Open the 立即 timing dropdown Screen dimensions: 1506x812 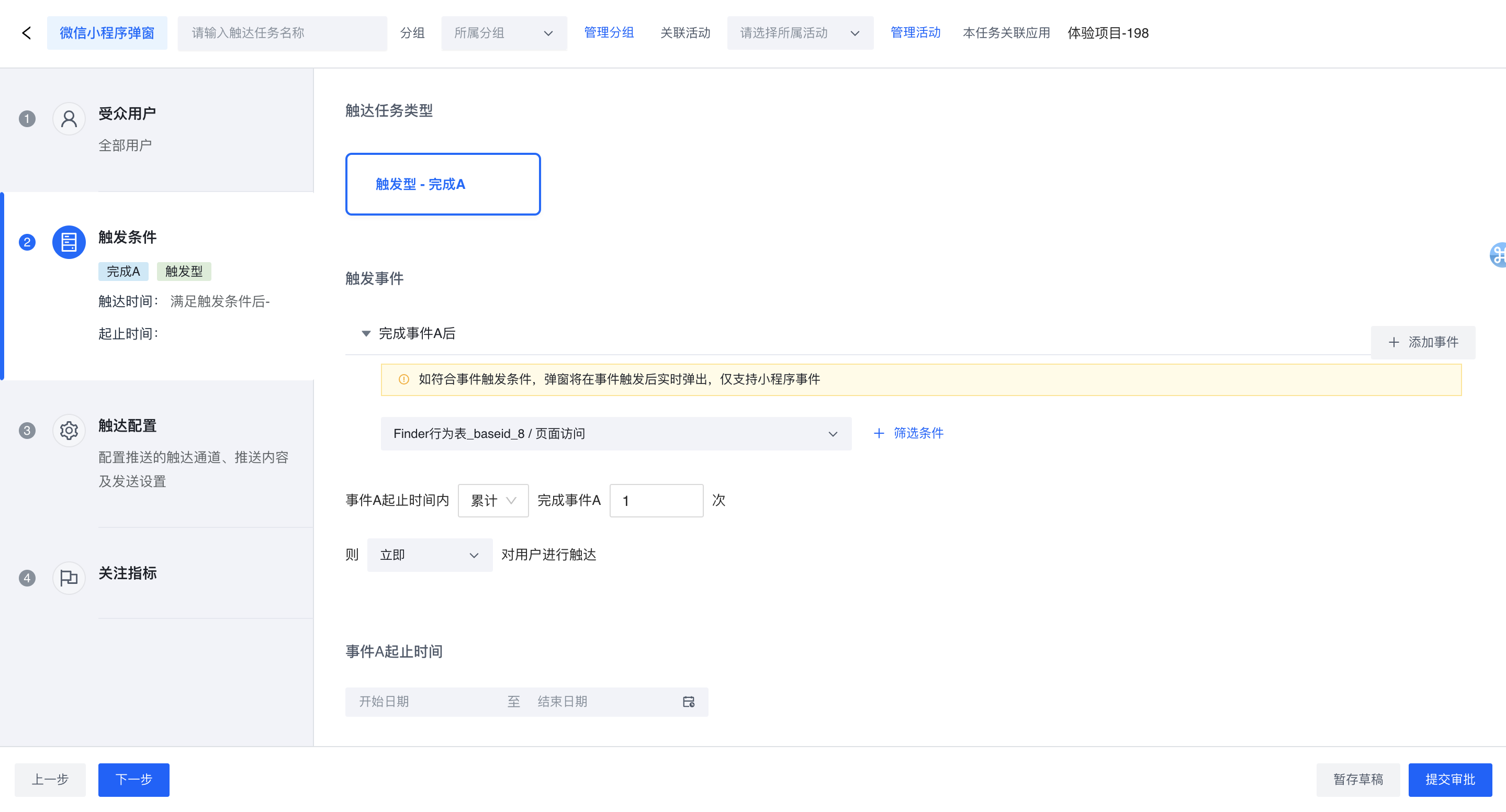[x=429, y=555]
